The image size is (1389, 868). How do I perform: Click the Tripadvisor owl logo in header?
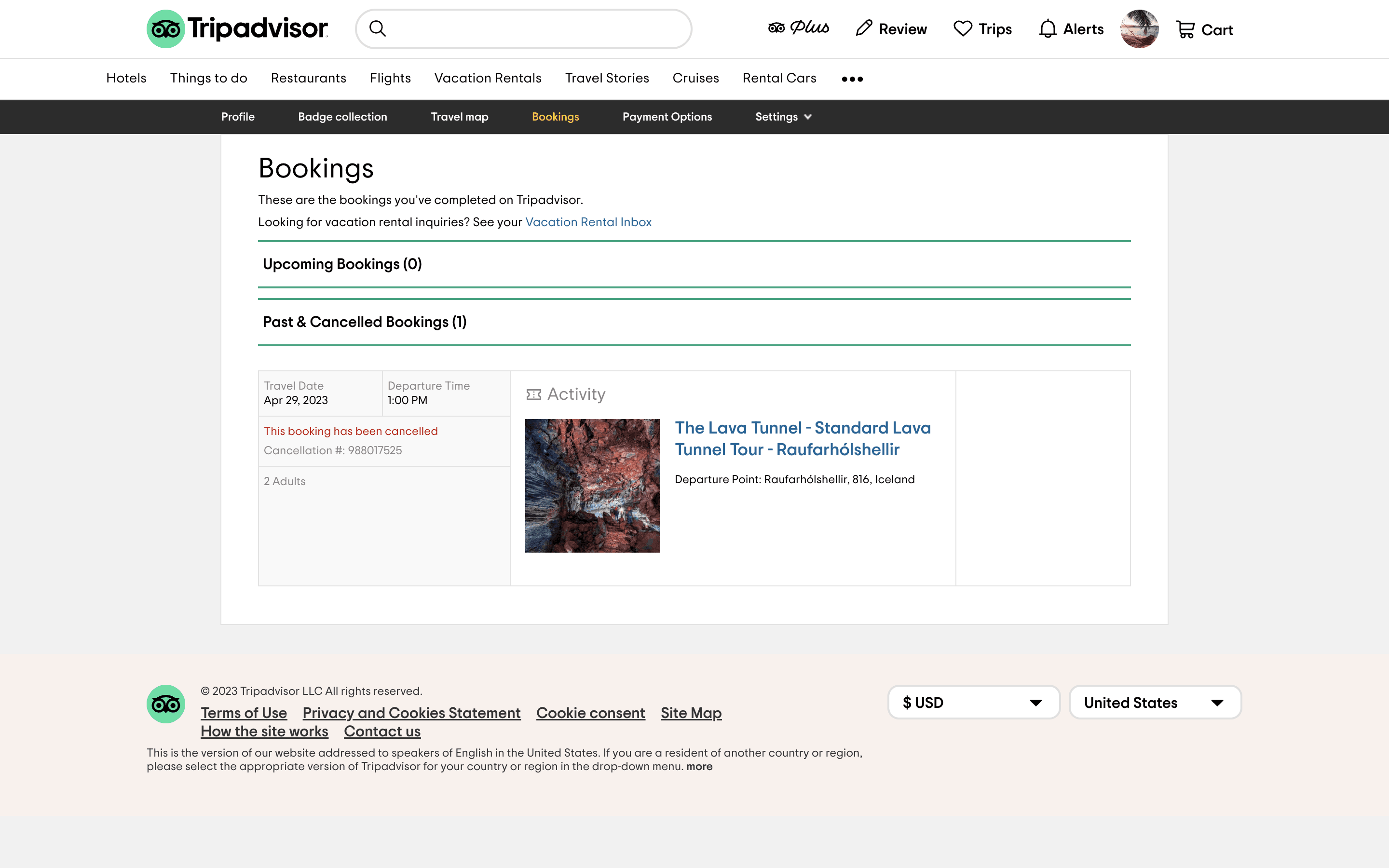pyautogui.click(x=165, y=29)
